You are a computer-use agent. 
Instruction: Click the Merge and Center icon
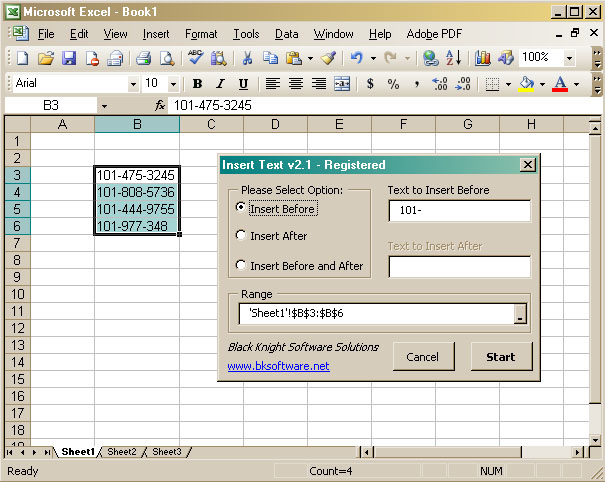tap(342, 84)
